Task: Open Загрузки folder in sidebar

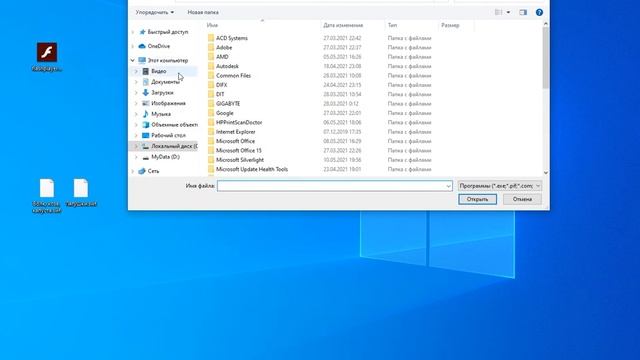Action: (162, 93)
